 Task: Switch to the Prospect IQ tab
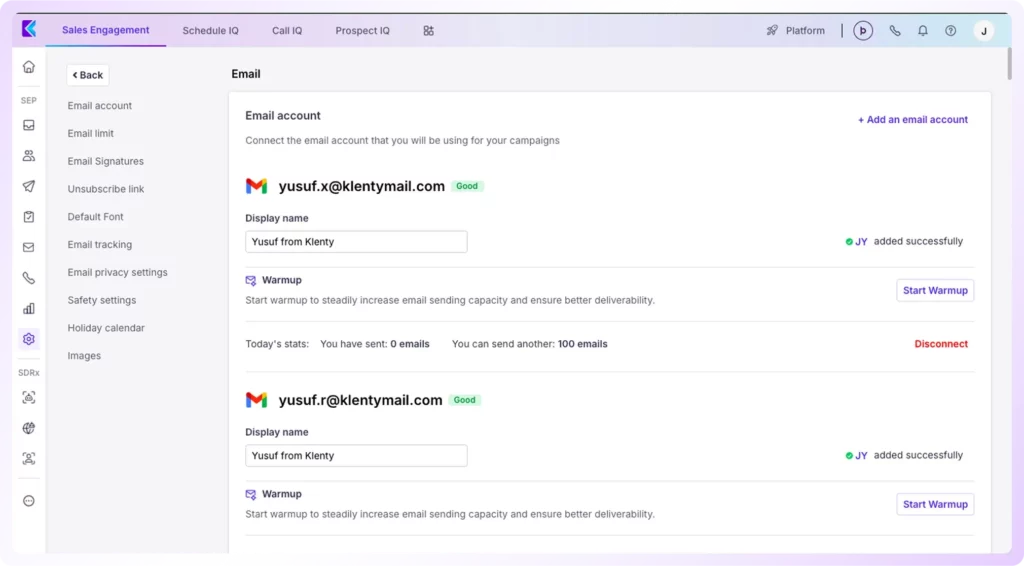click(x=362, y=31)
